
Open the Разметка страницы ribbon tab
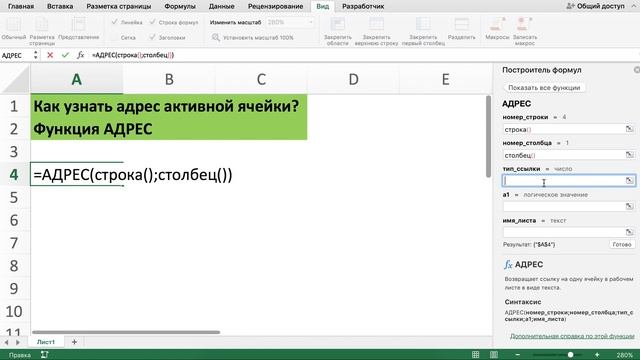click(x=119, y=6)
